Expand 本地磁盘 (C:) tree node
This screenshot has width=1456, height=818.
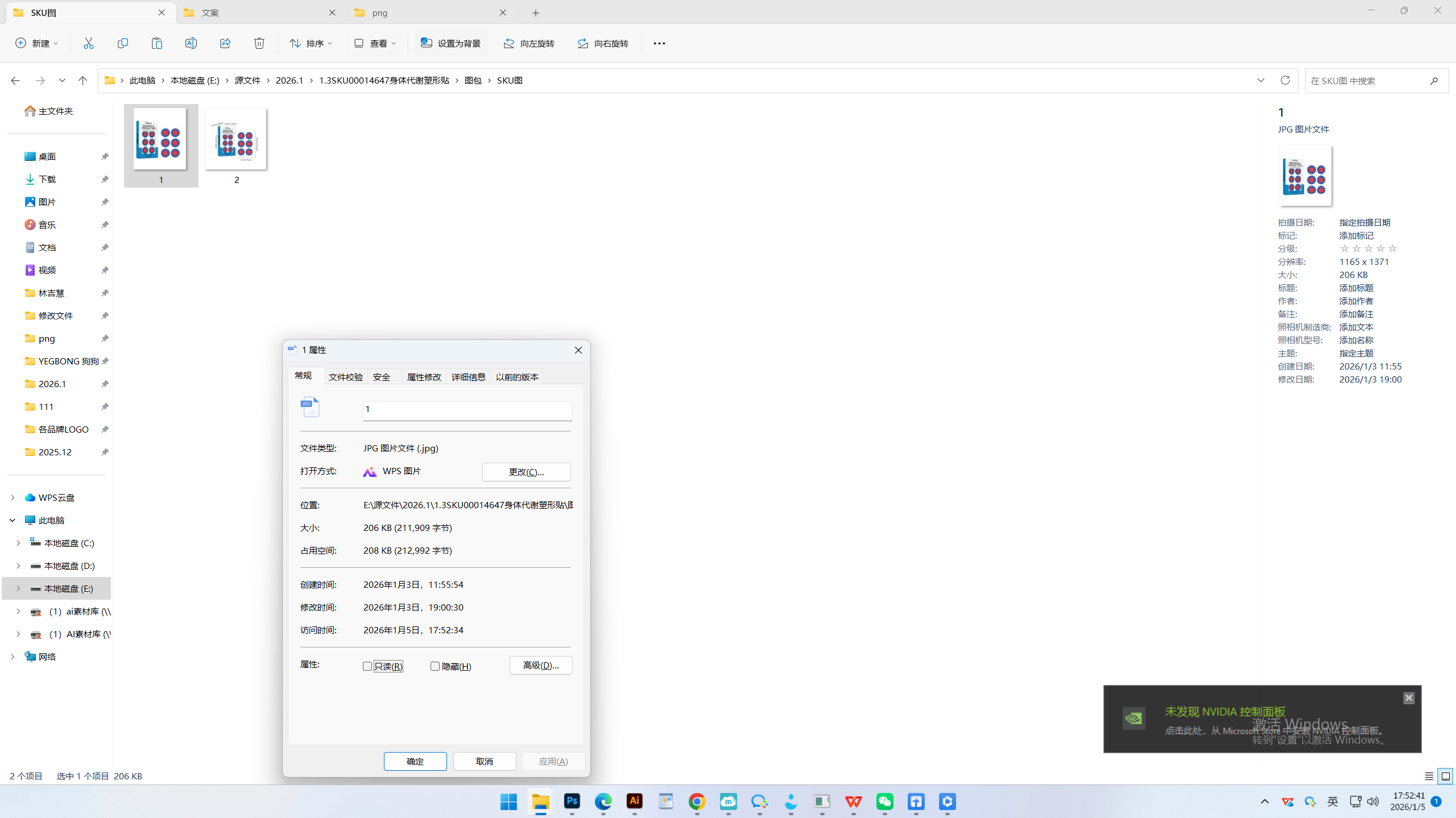coord(18,543)
